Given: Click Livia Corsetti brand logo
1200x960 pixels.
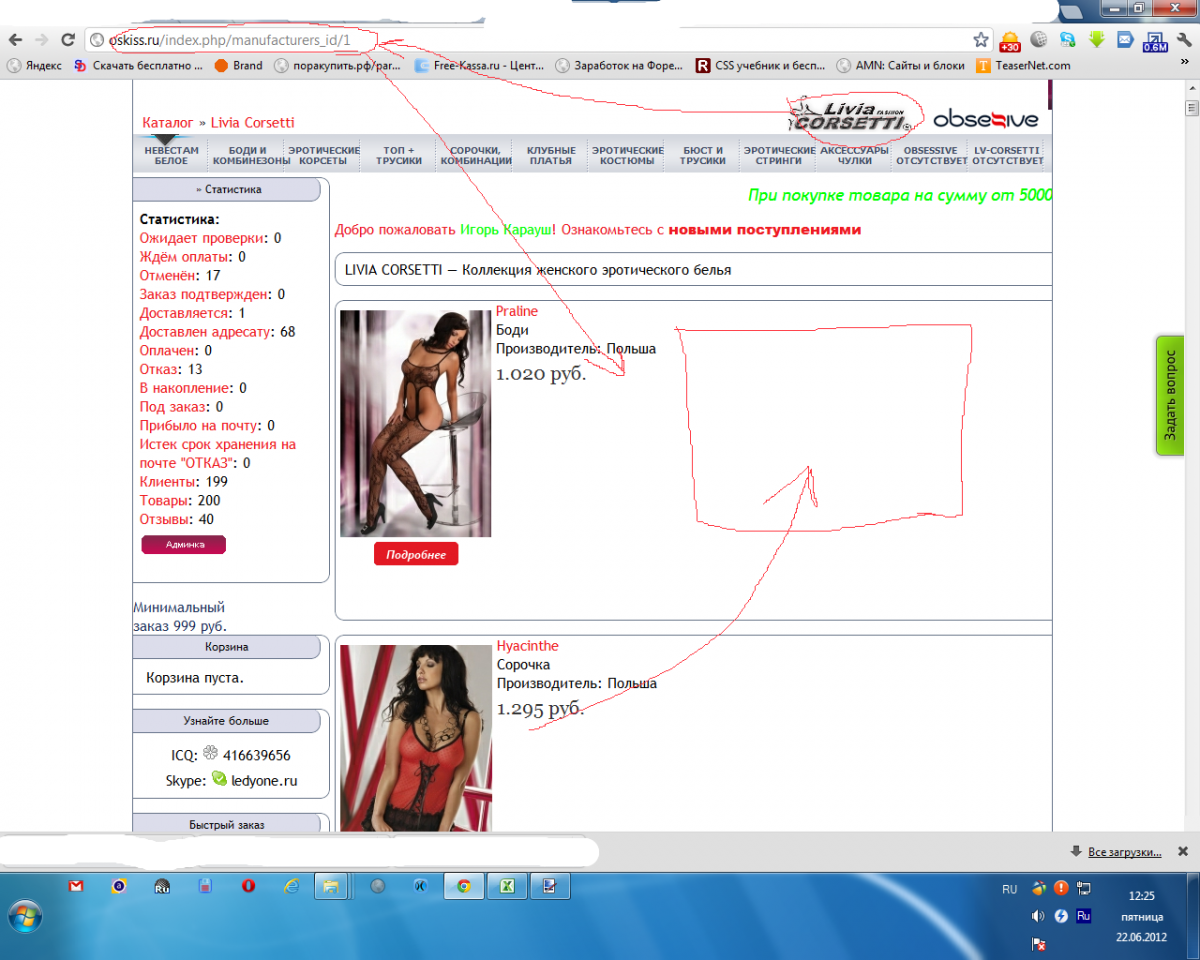Looking at the screenshot, I should tap(852, 116).
